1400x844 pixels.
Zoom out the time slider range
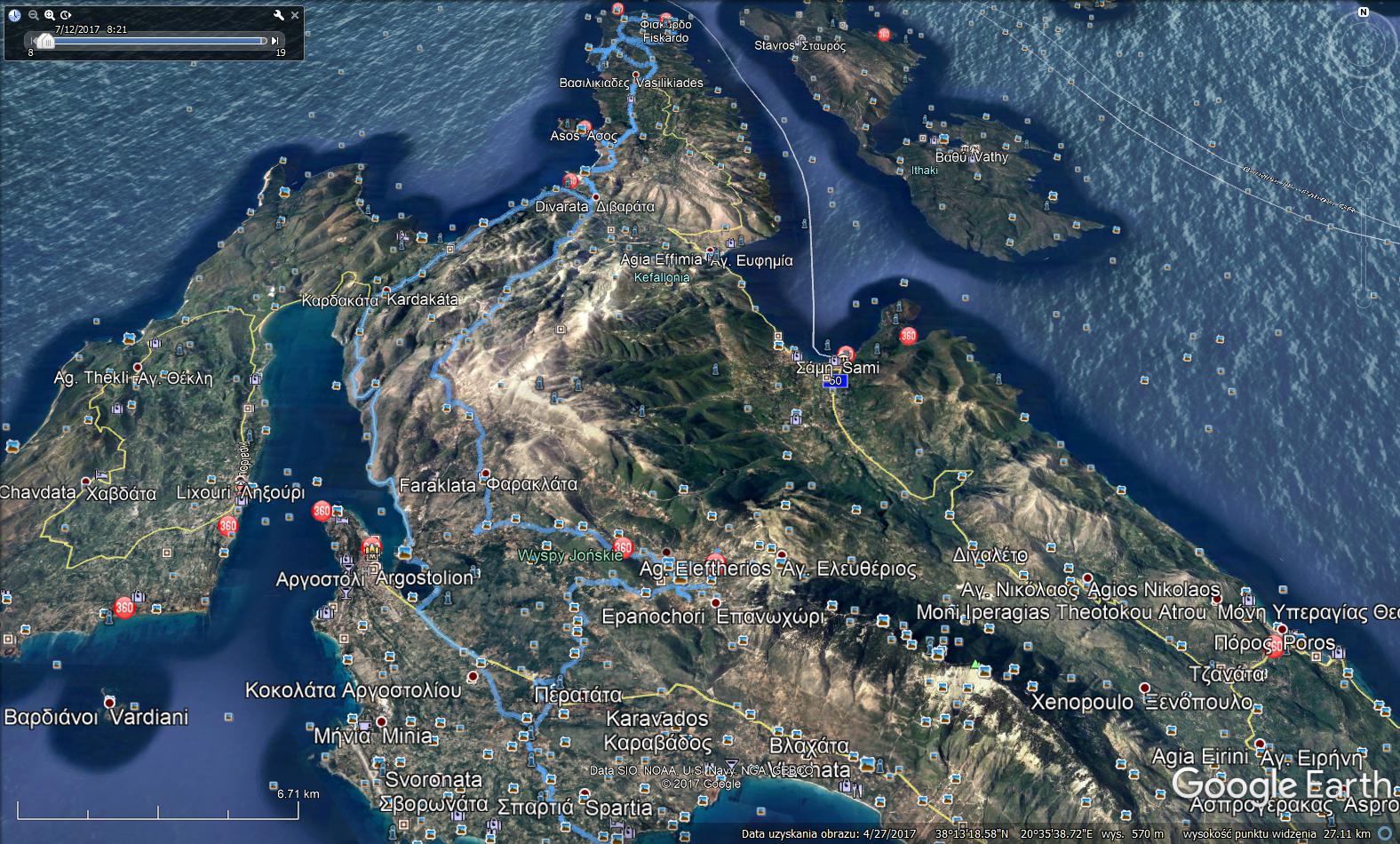tap(33, 15)
